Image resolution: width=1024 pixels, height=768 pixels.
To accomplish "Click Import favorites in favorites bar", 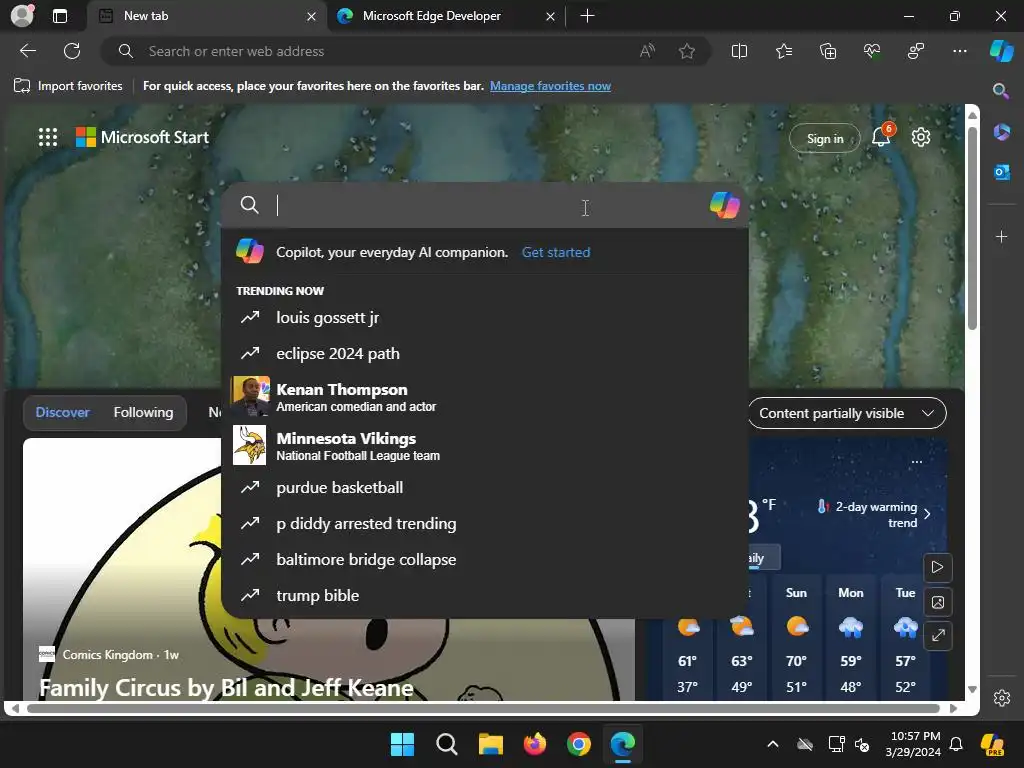I will [68, 86].
